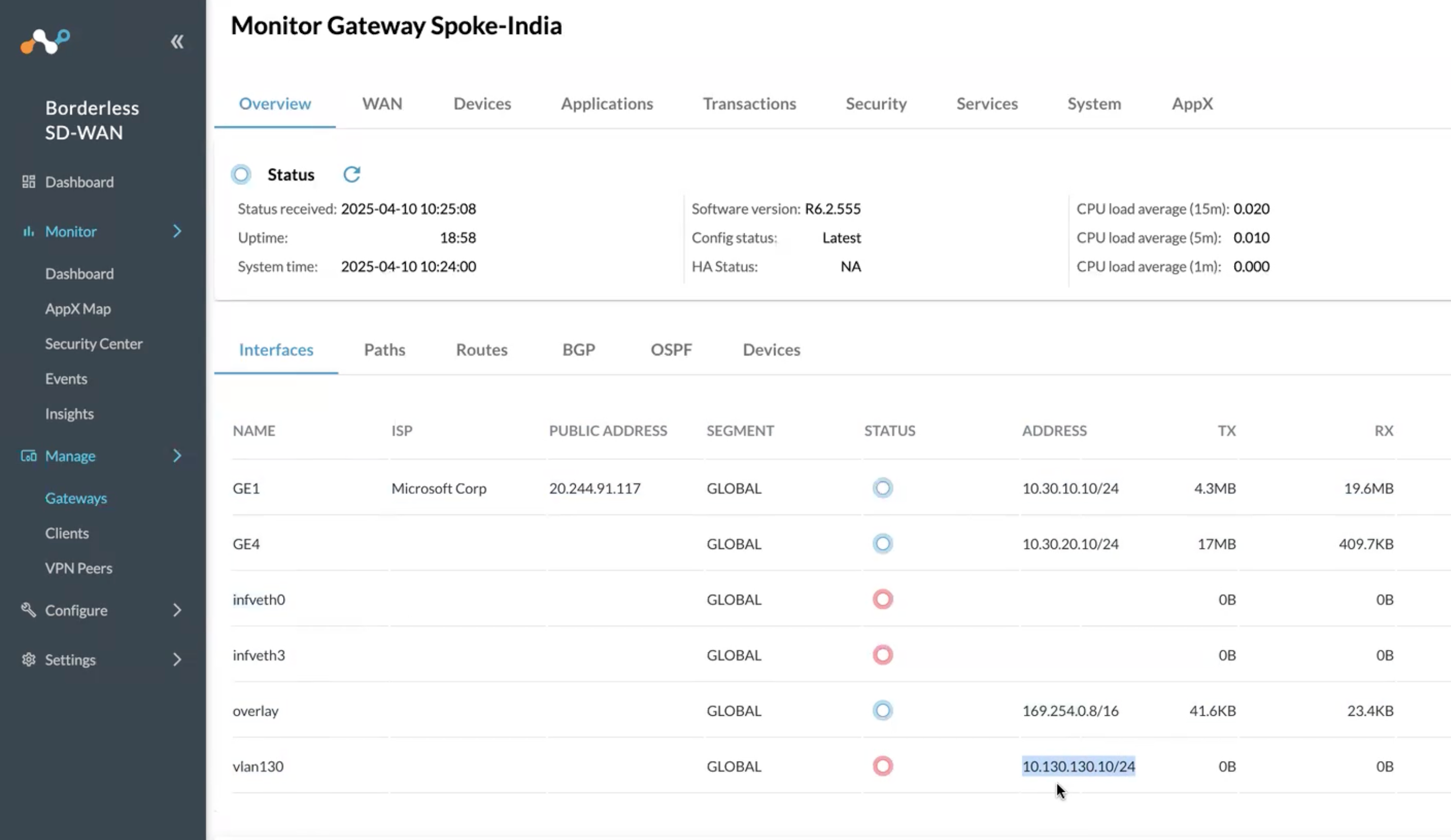Screen dimensions: 1451x840
Task: Open Dashboard under Monitor
Action: coord(79,273)
